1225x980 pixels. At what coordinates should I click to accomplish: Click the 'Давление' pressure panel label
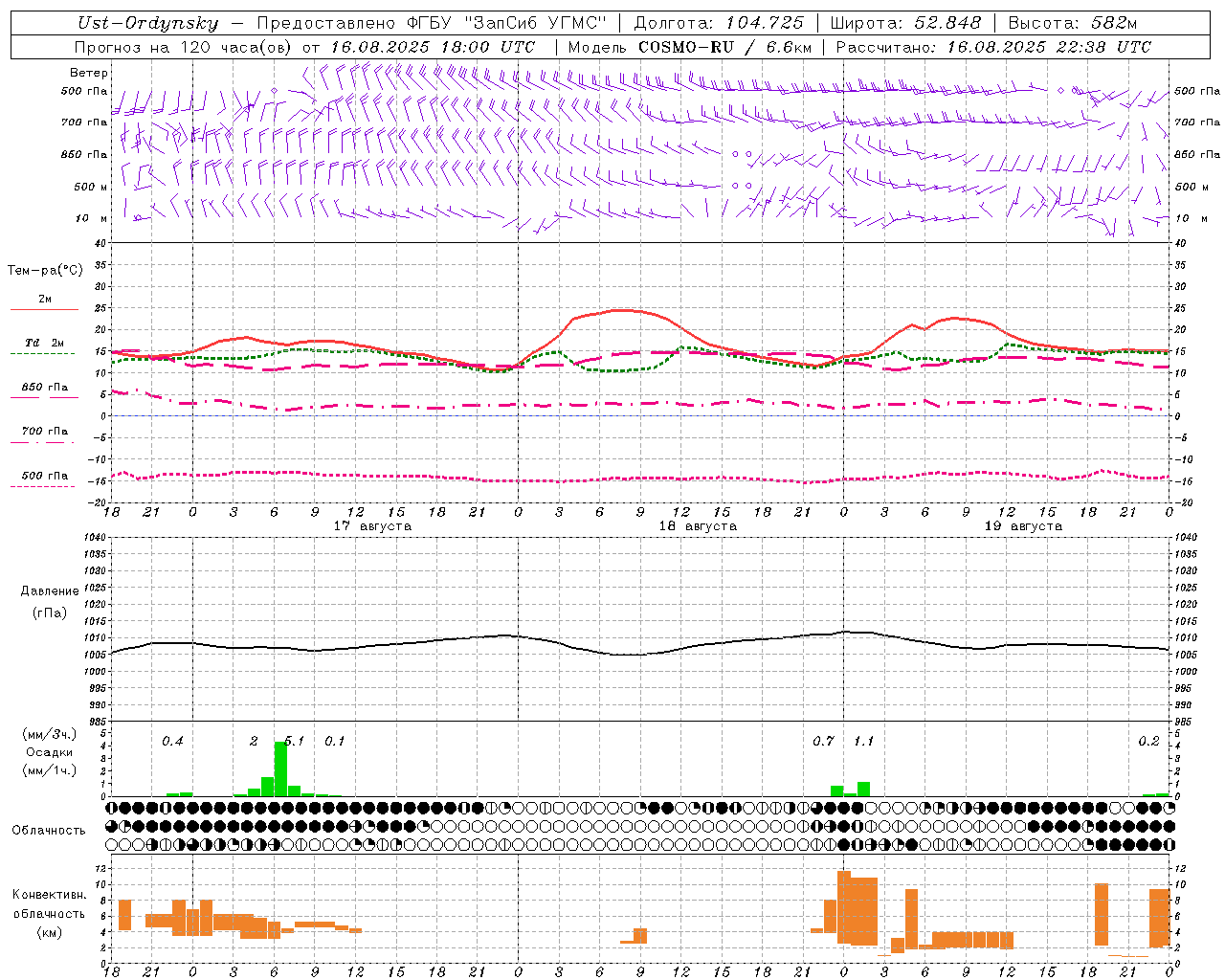click(50, 591)
